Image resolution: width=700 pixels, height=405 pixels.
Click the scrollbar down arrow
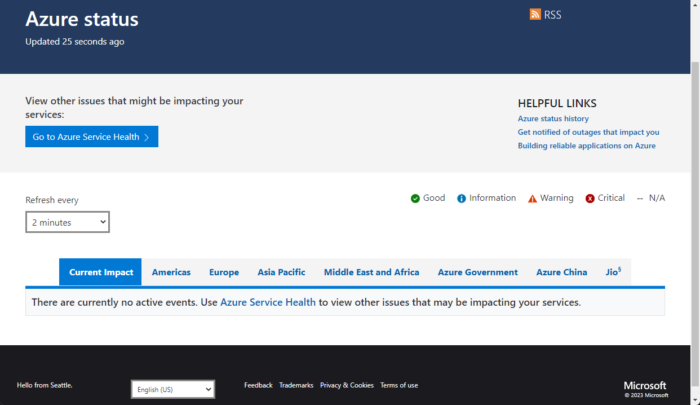point(695,401)
